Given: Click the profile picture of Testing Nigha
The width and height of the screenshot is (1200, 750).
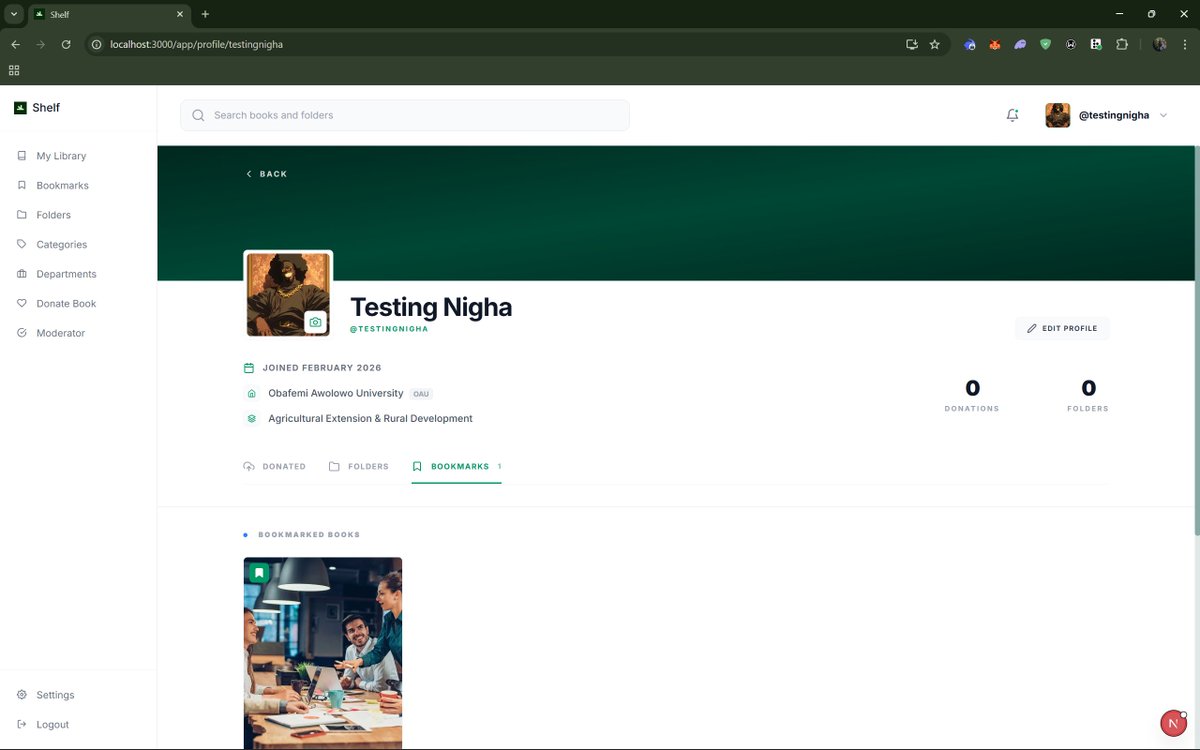Looking at the screenshot, I should (288, 294).
